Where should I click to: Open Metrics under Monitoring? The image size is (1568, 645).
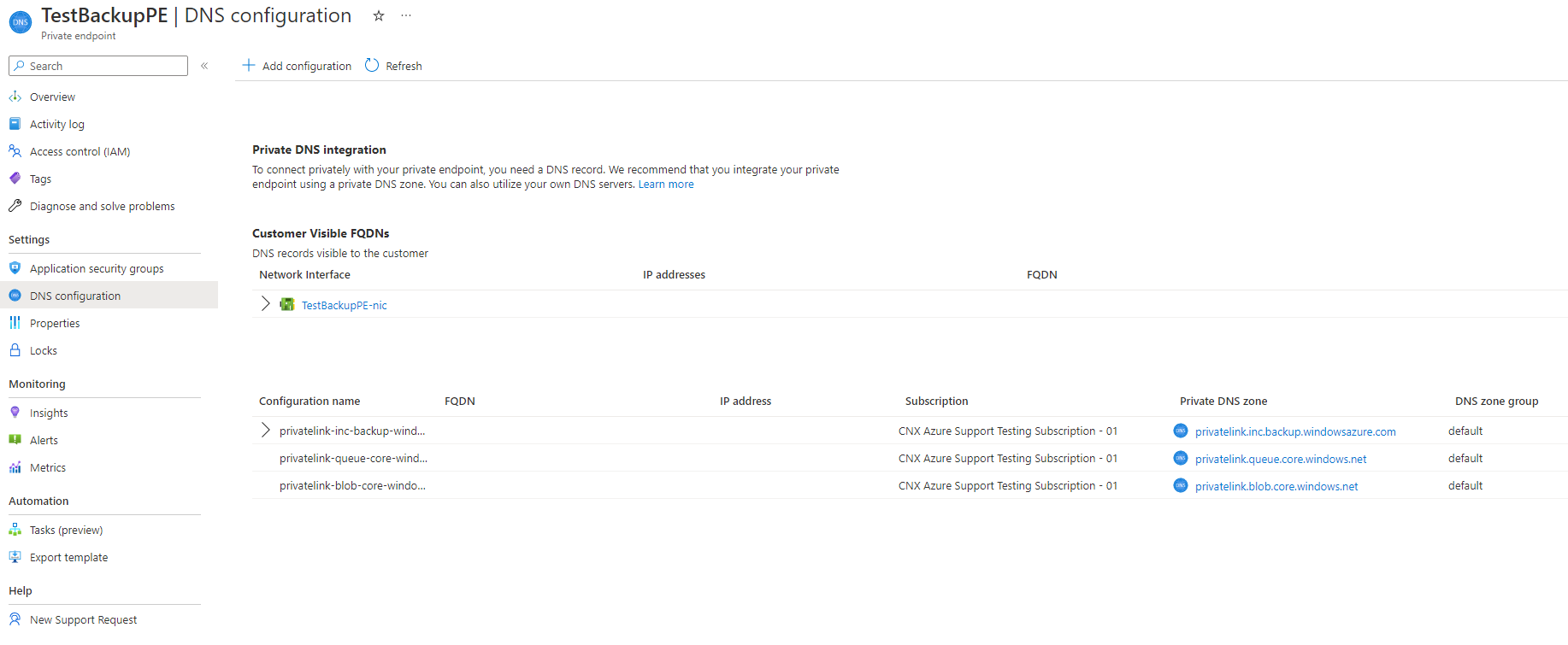(x=48, y=468)
